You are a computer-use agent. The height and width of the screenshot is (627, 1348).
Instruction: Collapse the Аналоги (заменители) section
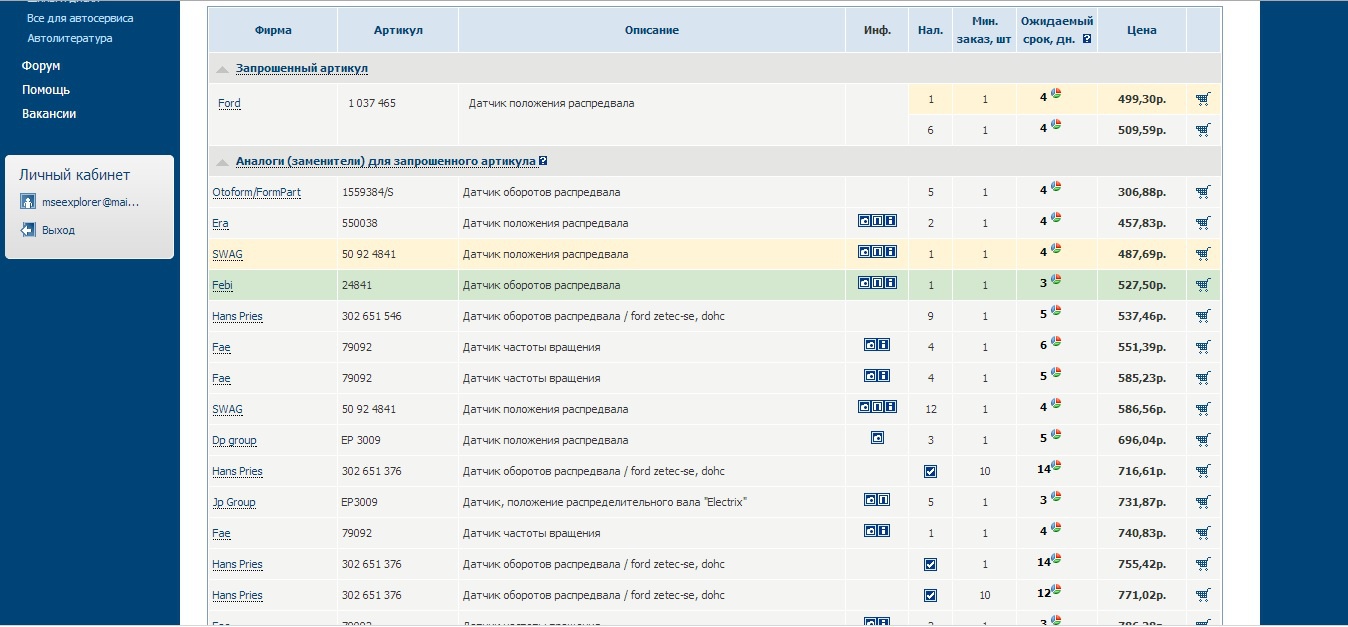pyautogui.click(x=222, y=162)
